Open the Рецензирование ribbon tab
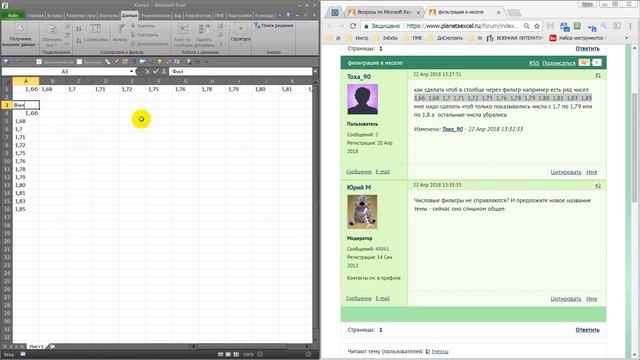Screen dimensions: 640x360 156,16
